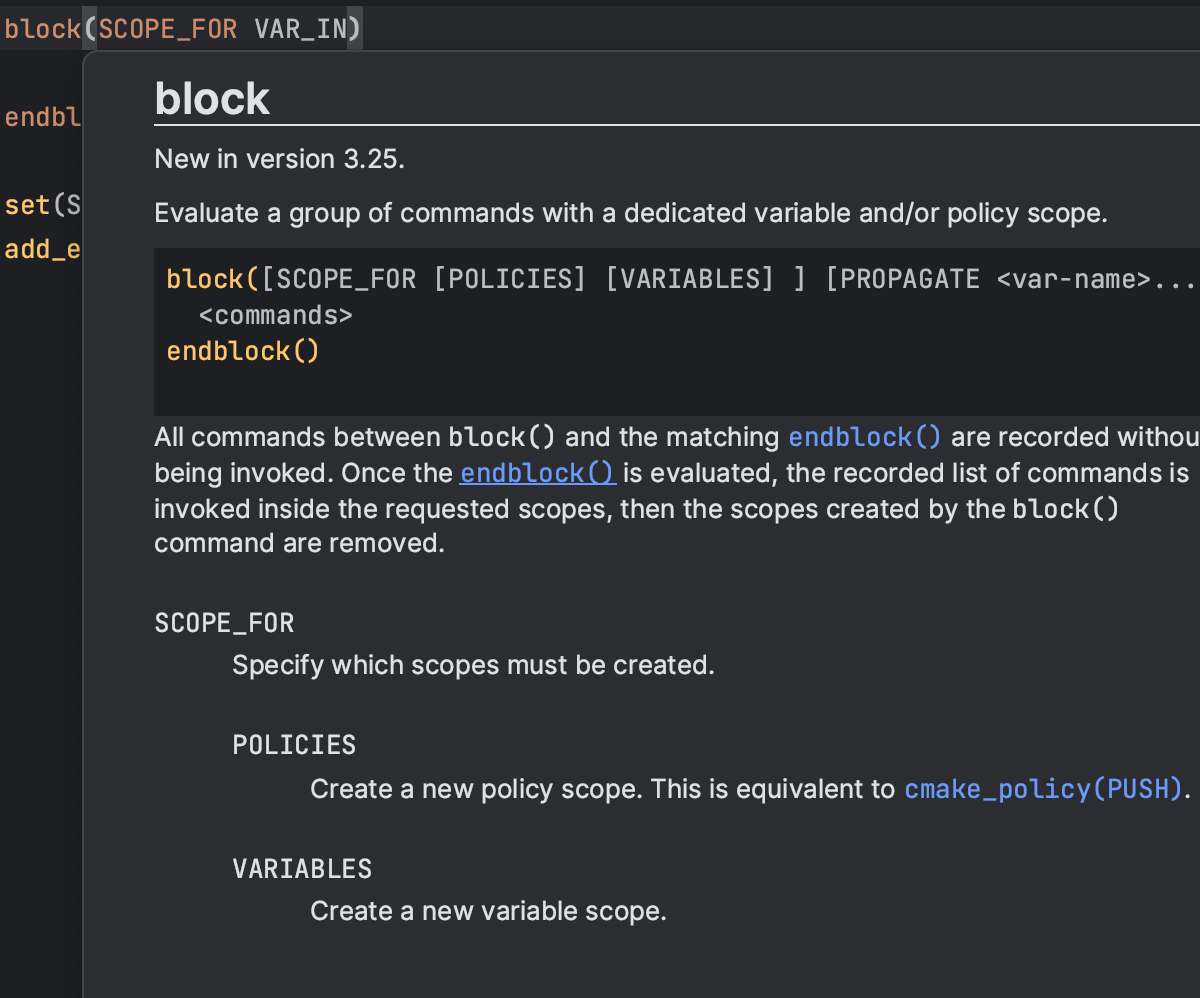Click [POLICIES] in the syntax signature line
1200x998 pixels.
tap(509, 279)
